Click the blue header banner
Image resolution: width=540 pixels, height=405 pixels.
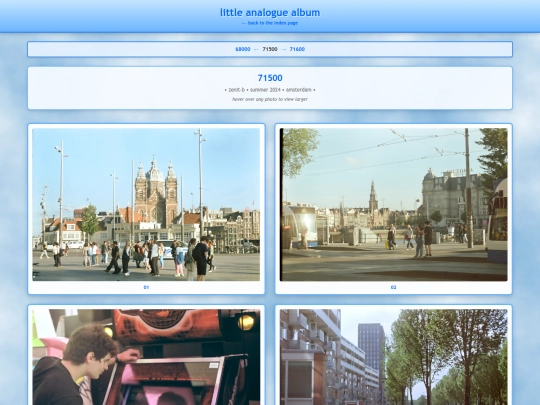(270, 16)
